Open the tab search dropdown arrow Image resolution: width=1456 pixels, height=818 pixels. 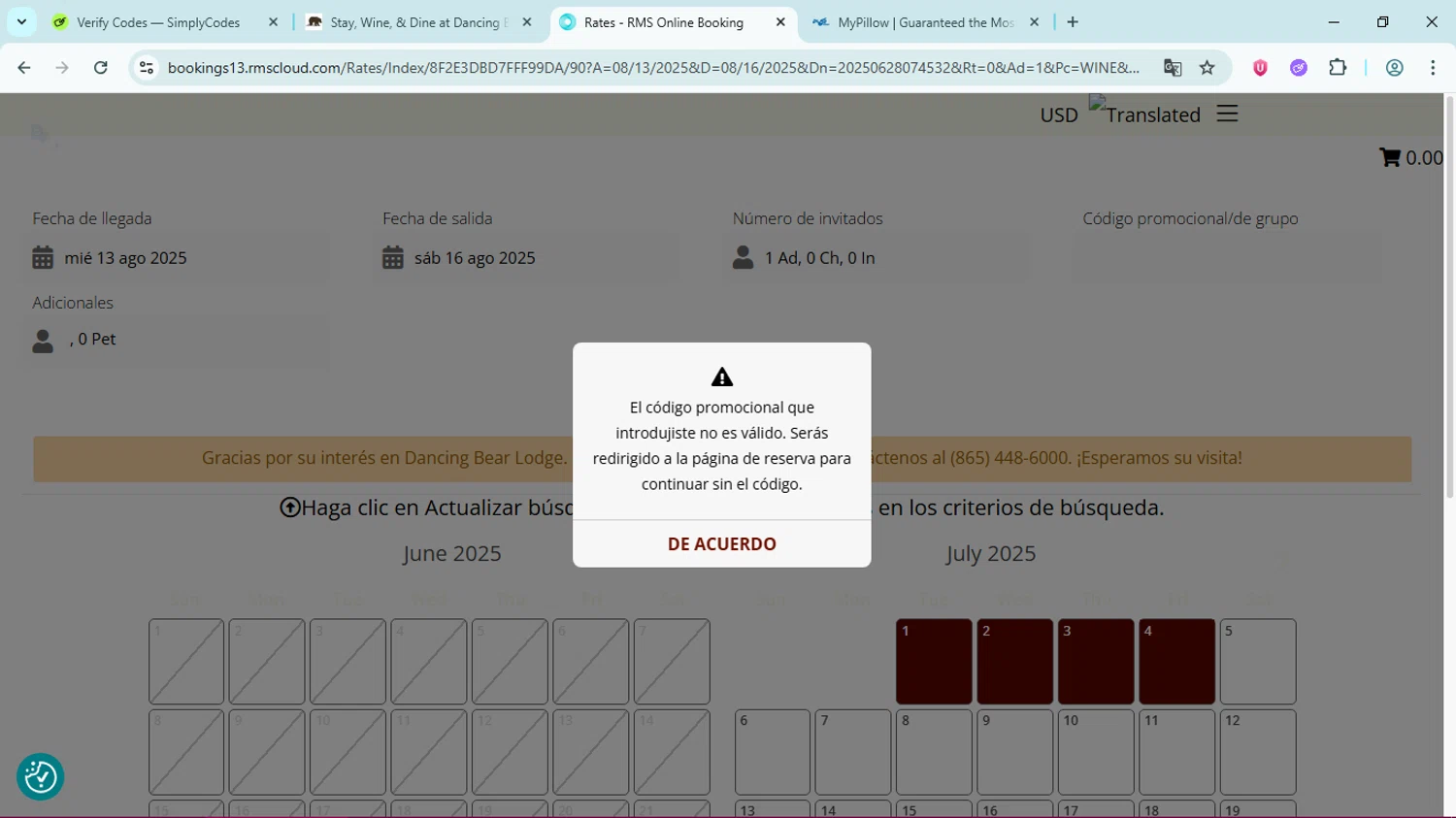coord(21,22)
